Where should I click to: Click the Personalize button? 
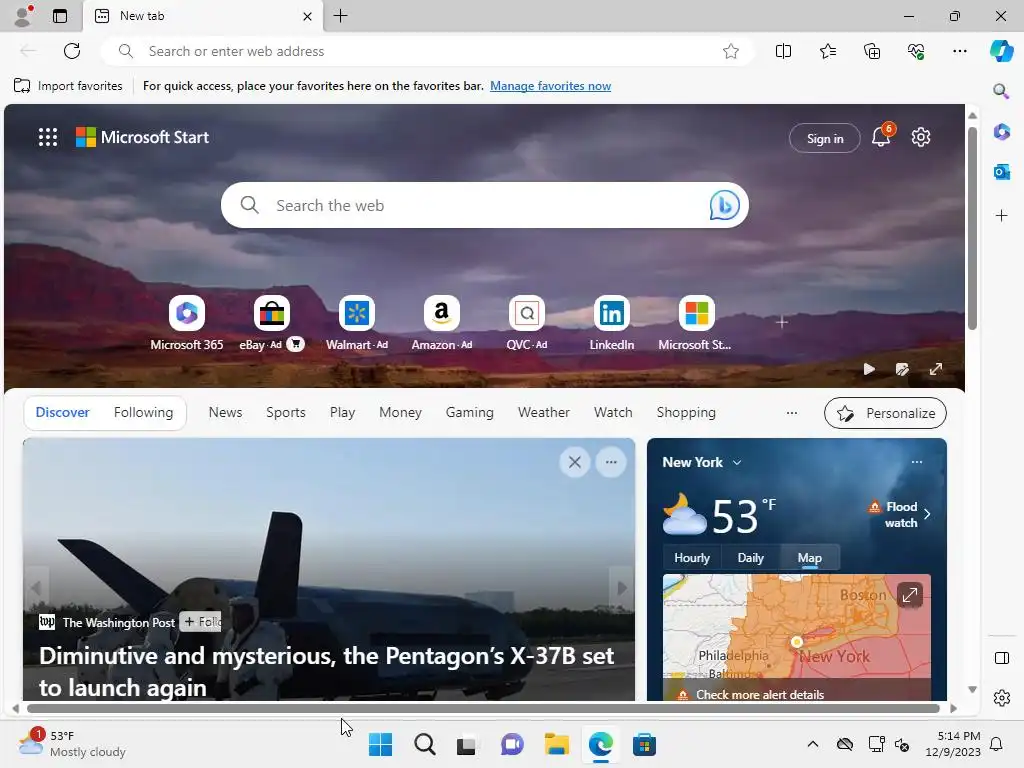click(x=885, y=413)
